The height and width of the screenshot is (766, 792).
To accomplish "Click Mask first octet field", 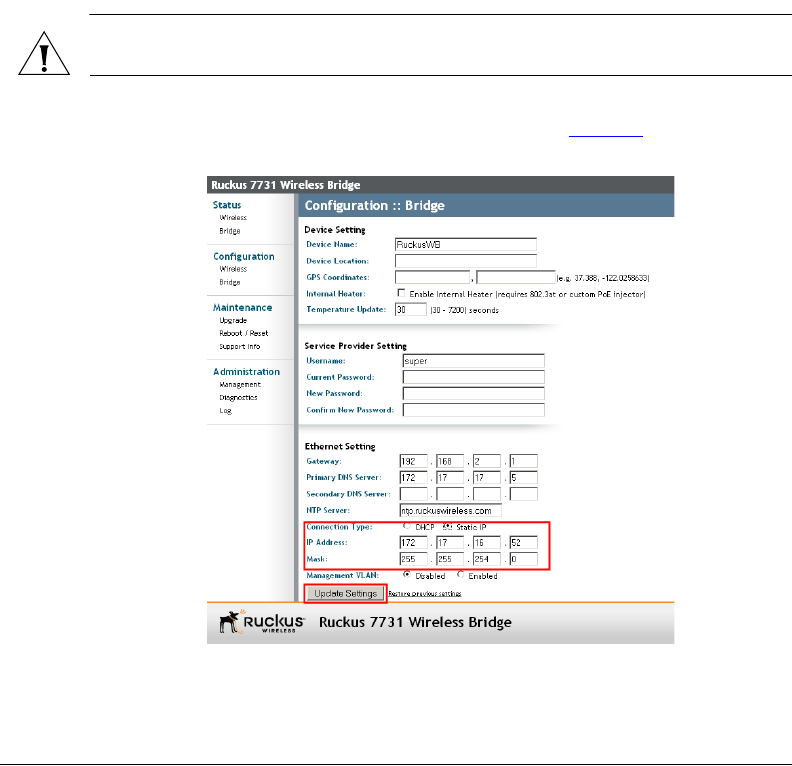I will pyautogui.click(x=413, y=559).
